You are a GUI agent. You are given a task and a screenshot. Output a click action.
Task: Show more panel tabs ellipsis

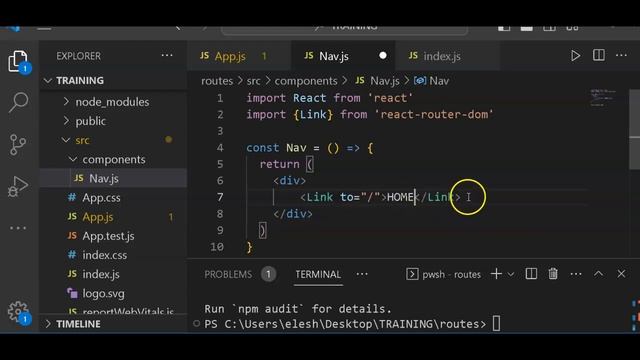coord(362,274)
